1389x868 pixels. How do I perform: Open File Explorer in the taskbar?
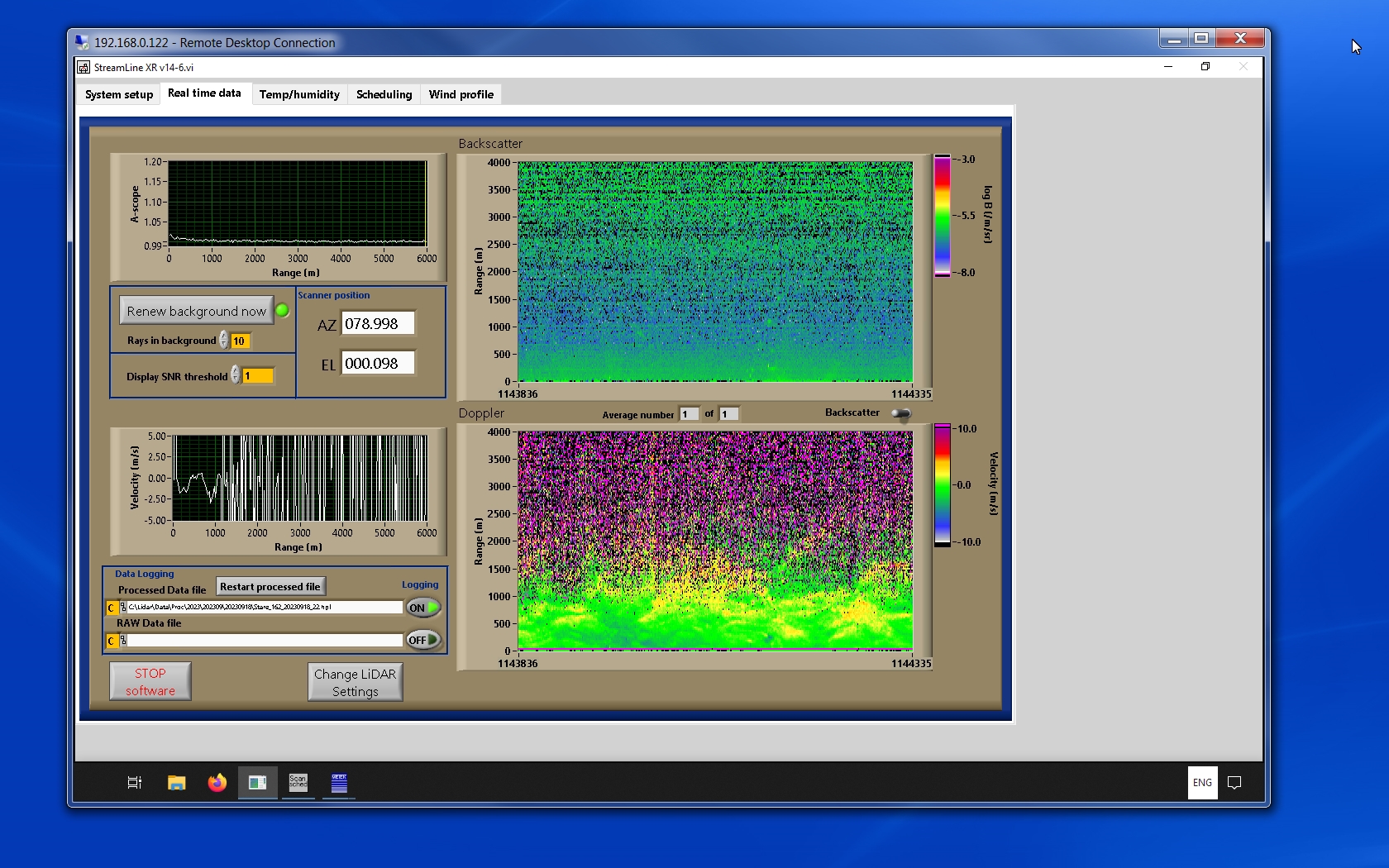click(176, 783)
